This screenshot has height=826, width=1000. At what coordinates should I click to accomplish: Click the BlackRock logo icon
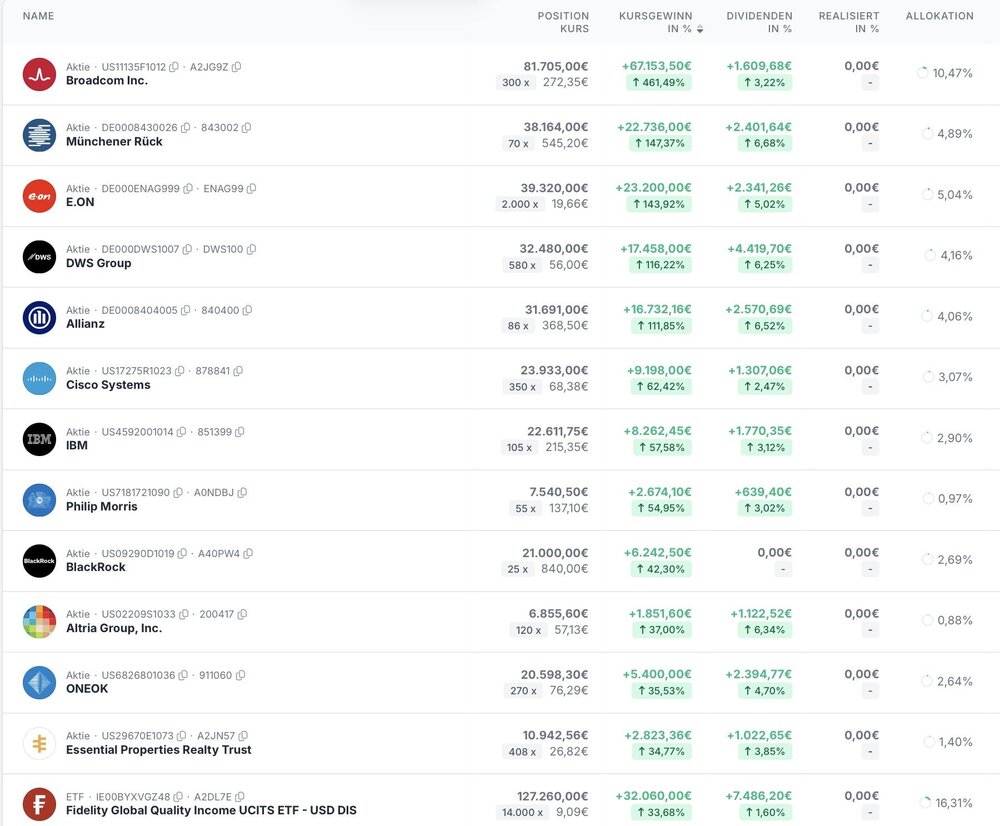click(x=39, y=561)
